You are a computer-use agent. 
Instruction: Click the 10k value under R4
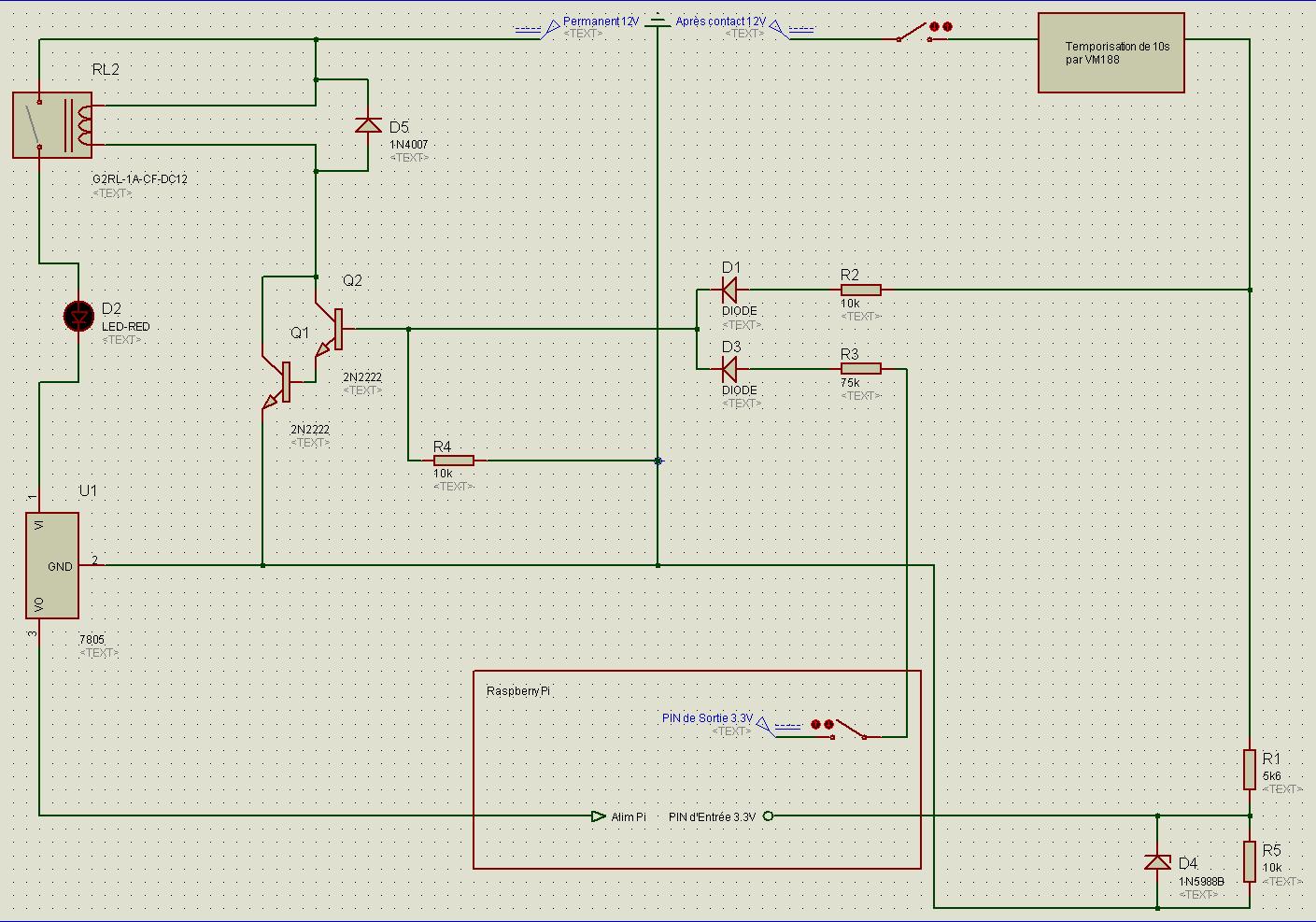click(x=443, y=474)
